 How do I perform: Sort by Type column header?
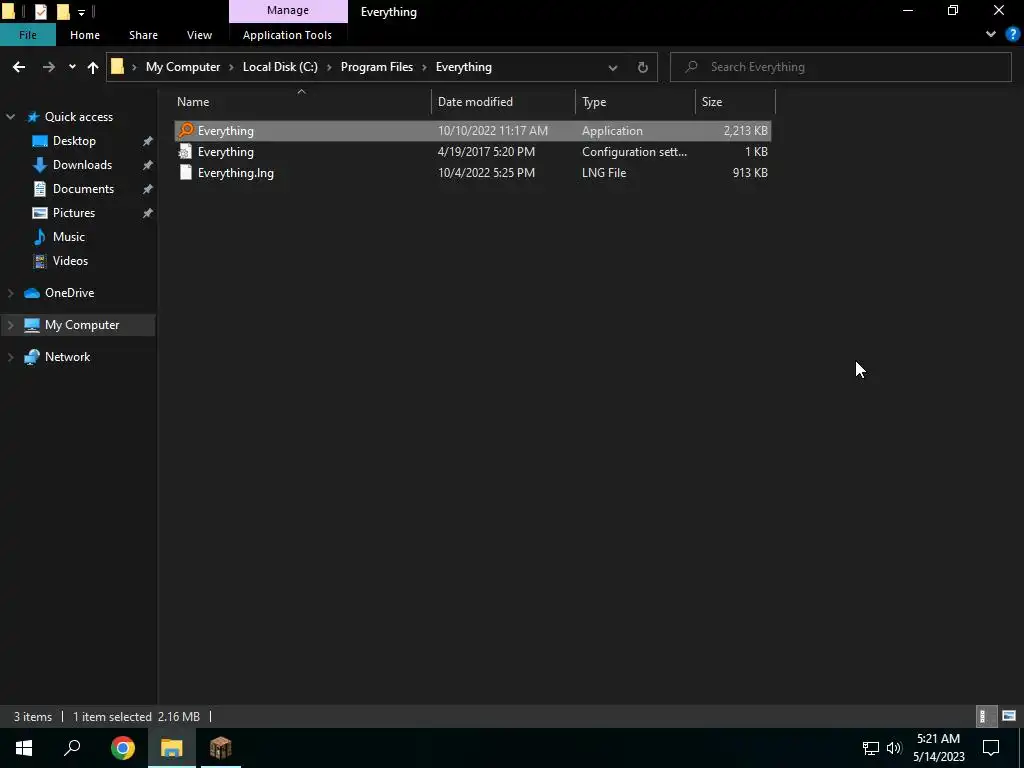tap(635, 102)
